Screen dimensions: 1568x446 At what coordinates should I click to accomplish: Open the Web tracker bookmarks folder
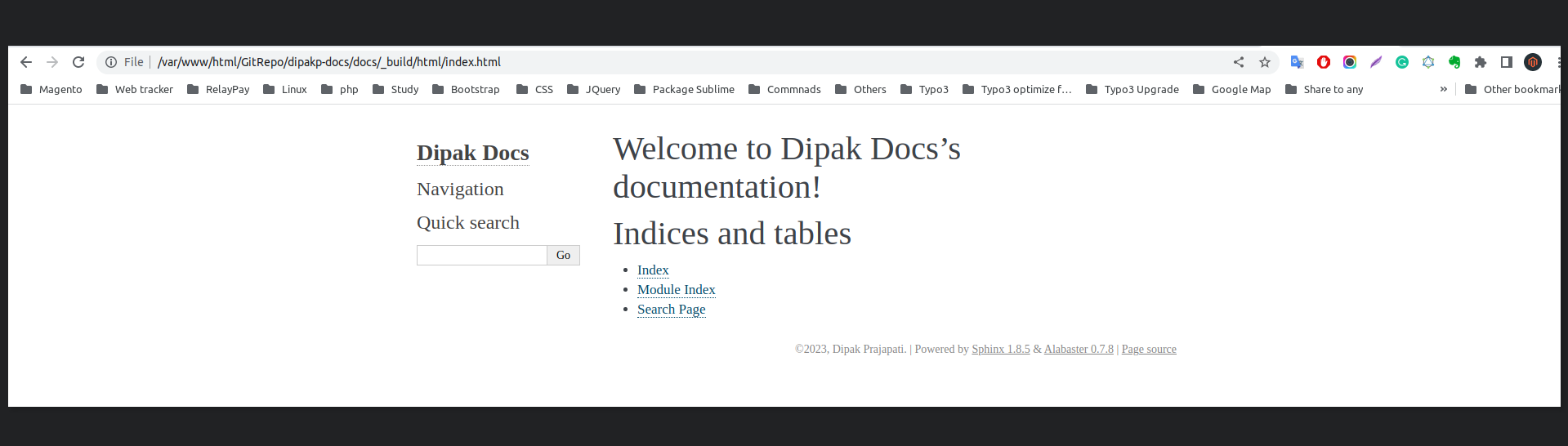135,90
